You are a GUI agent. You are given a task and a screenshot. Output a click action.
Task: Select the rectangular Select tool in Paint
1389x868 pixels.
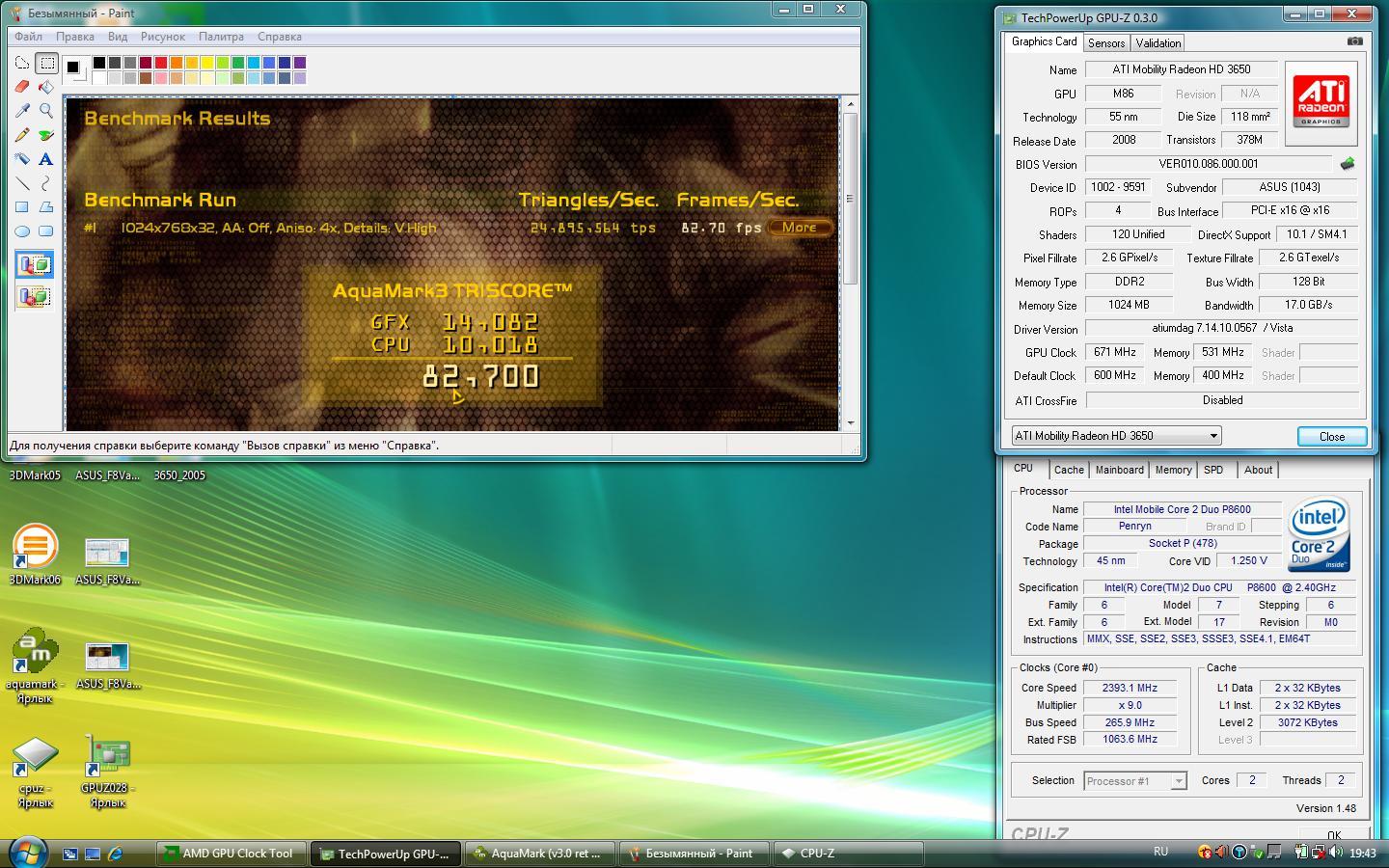[46, 64]
